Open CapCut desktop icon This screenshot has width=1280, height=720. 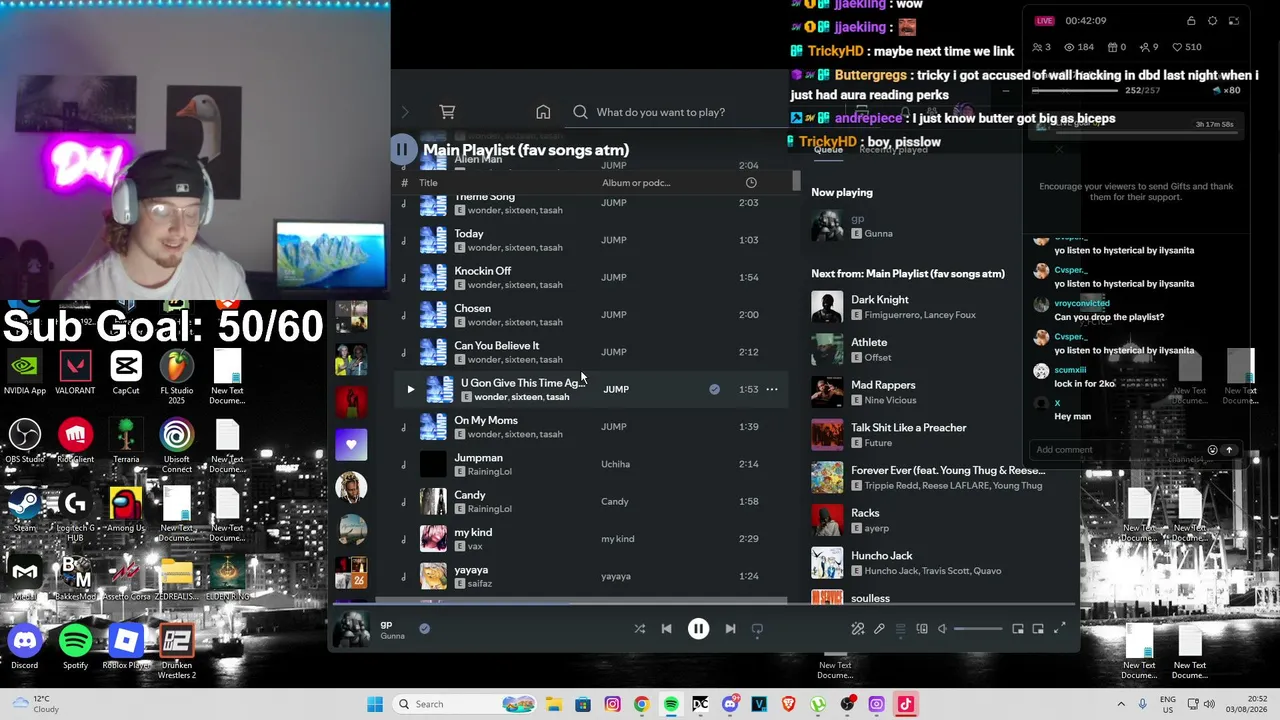point(126,374)
